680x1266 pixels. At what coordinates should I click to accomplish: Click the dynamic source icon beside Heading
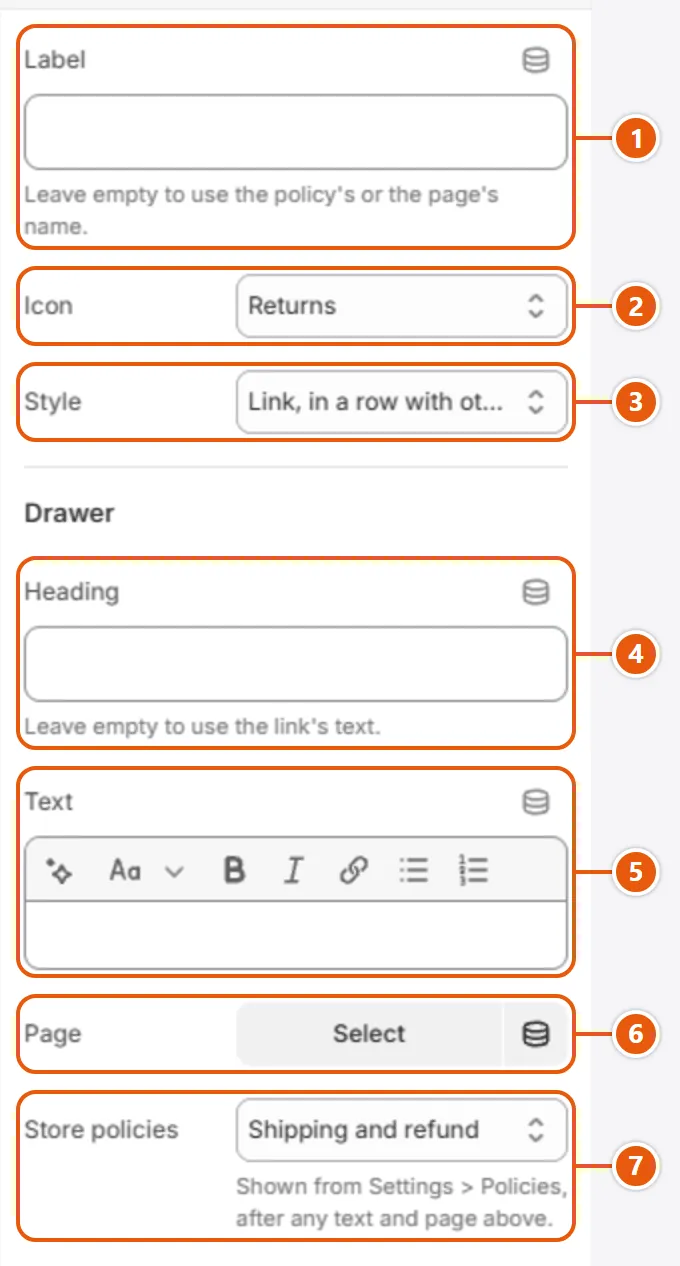tap(536, 593)
